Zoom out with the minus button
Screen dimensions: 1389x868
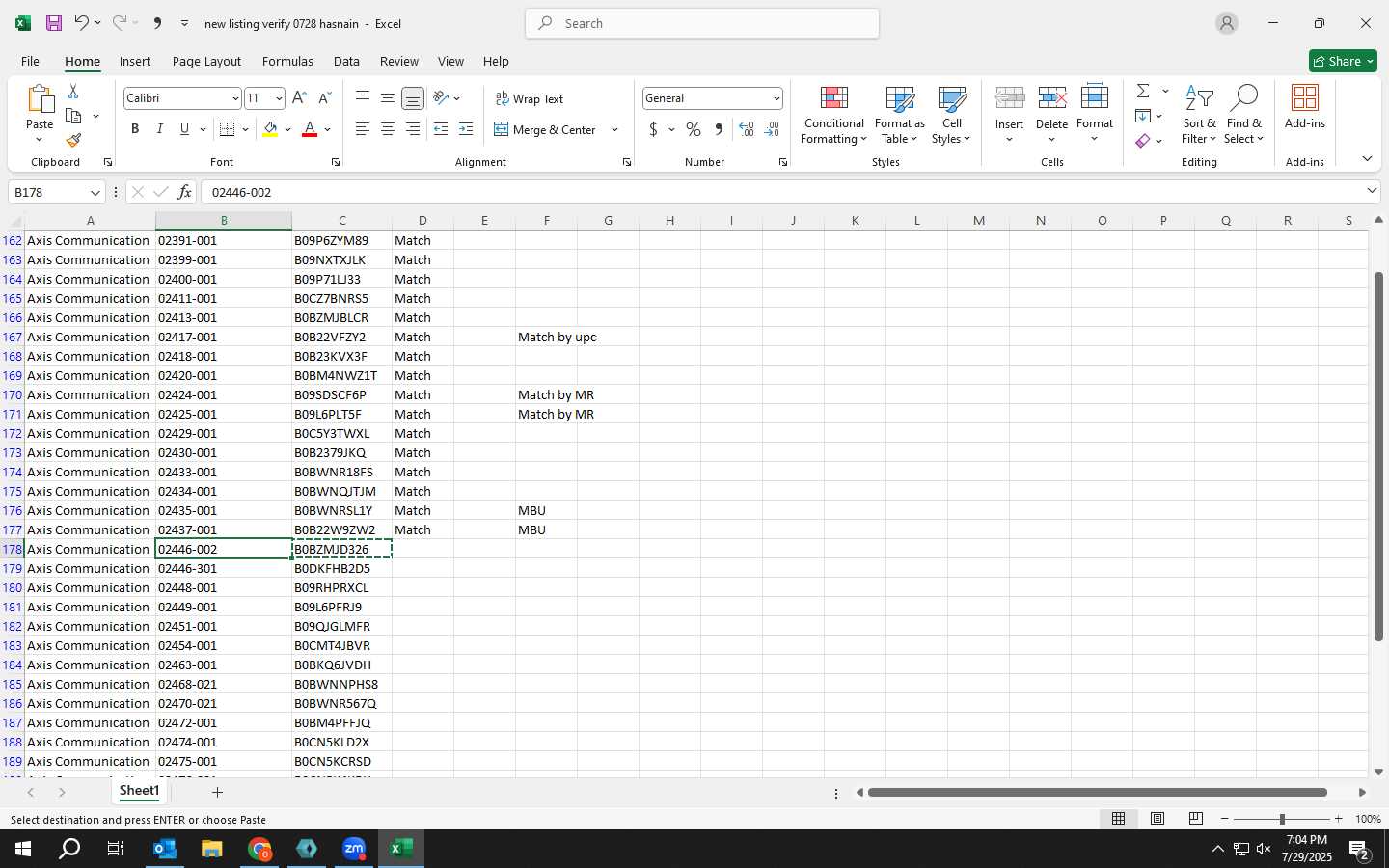click(x=1224, y=819)
